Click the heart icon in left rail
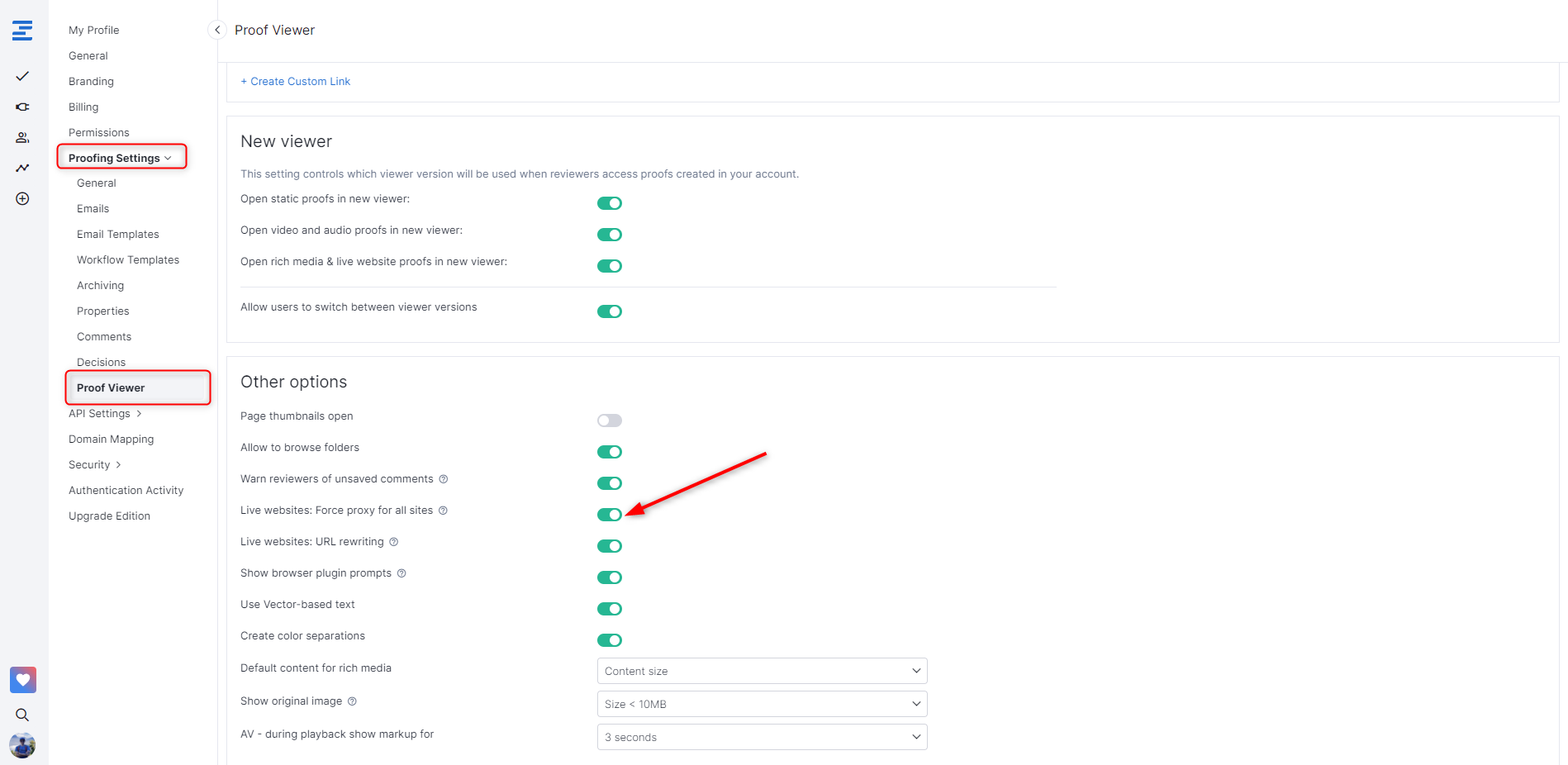The height and width of the screenshot is (765, 1568). pyautogui.click(x=22, y=680)
